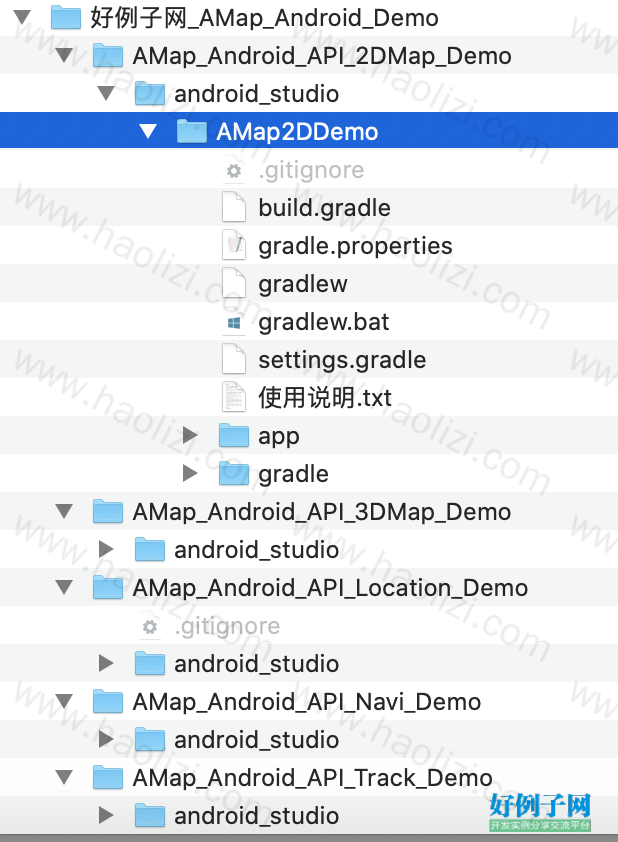Click android_studio folder icon under Location_Demo
Viewport: 618px width, 842px height.
pos(150,664)
